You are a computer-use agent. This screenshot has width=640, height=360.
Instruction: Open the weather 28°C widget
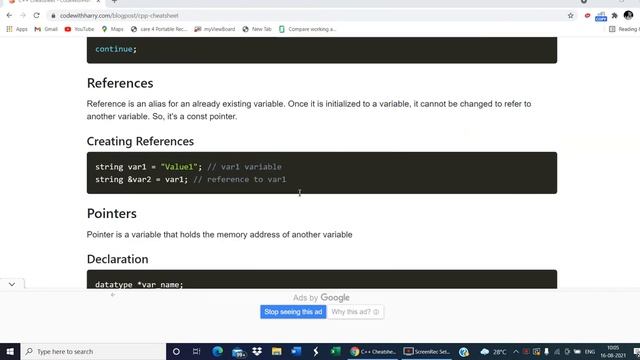(x=493, y=351)
